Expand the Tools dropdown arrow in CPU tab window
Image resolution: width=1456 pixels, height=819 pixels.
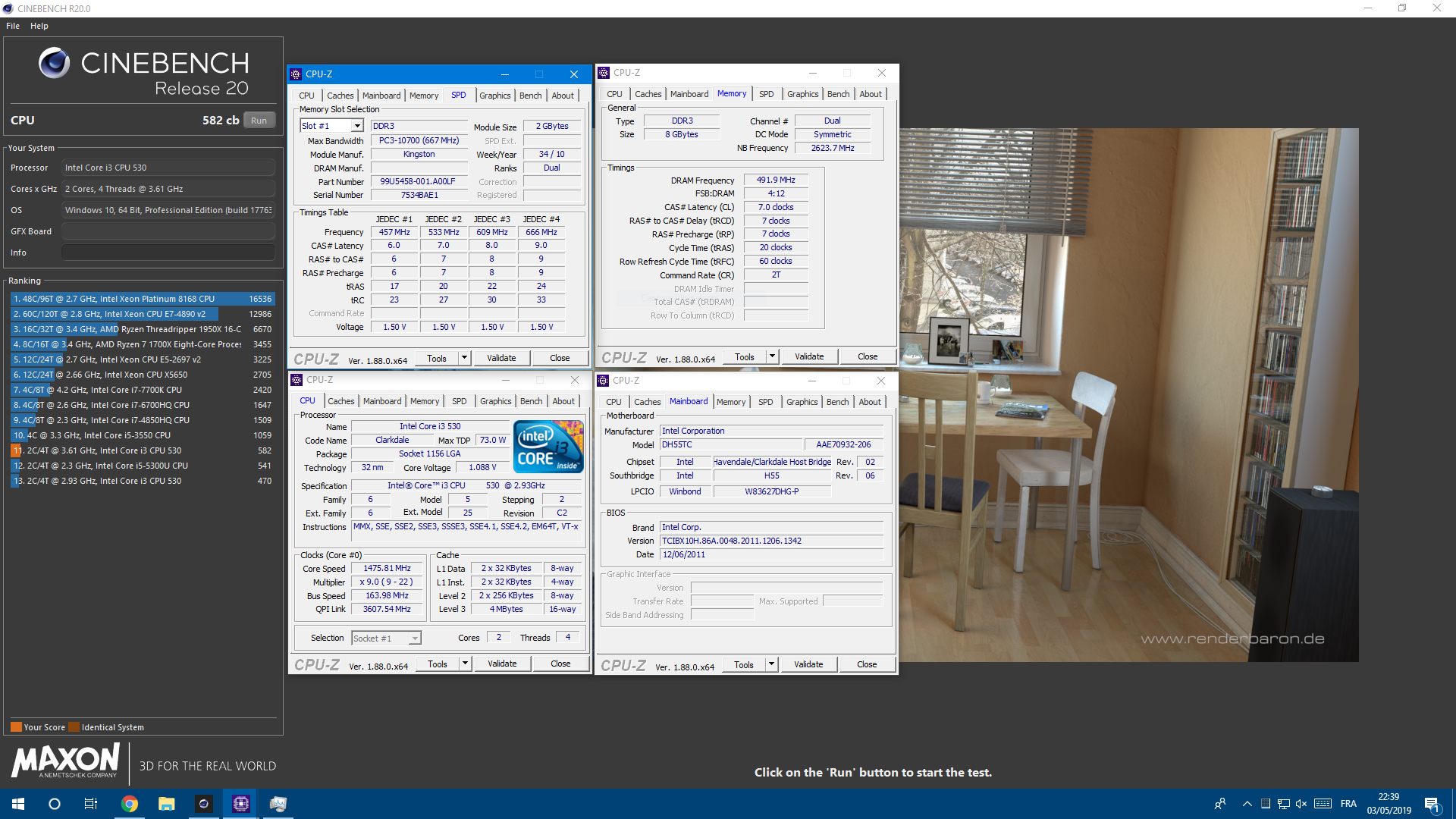(465, 664)
